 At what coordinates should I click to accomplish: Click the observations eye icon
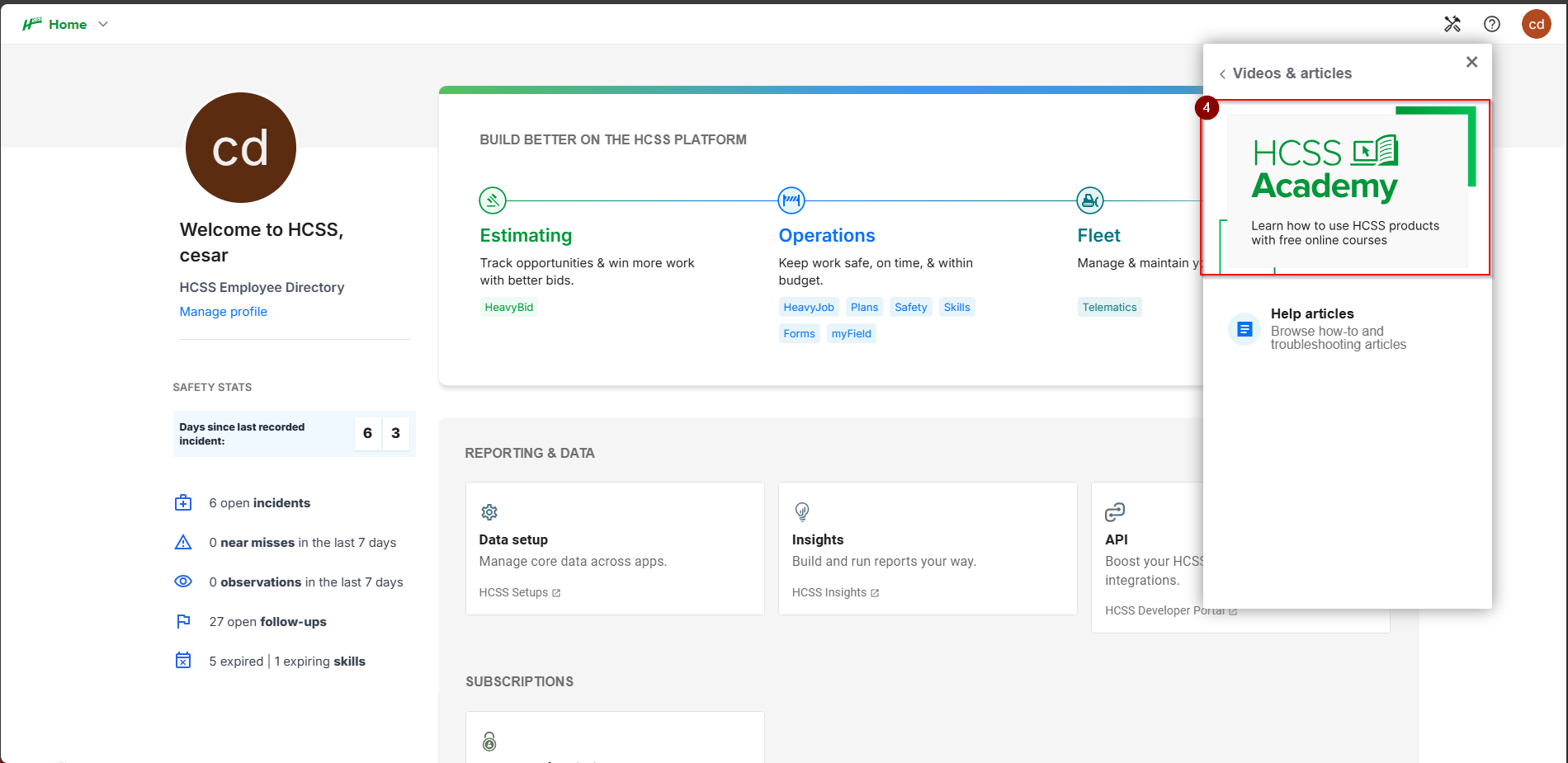point(183,582)
